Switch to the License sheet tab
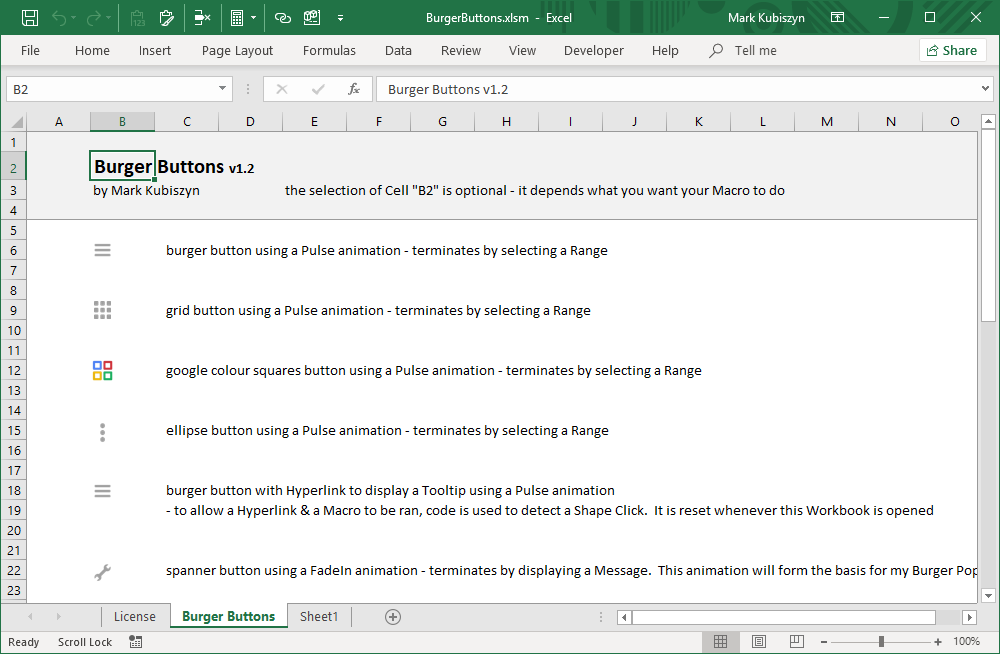This screenshot has height=654, width=1000. (134, 617)
